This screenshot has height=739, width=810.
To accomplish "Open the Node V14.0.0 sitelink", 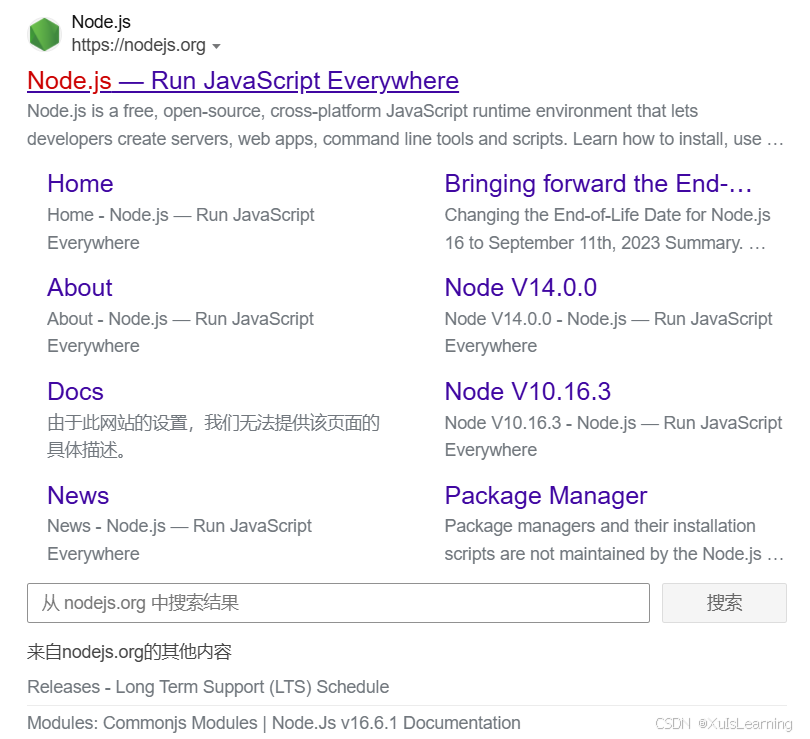I will 521,288.
